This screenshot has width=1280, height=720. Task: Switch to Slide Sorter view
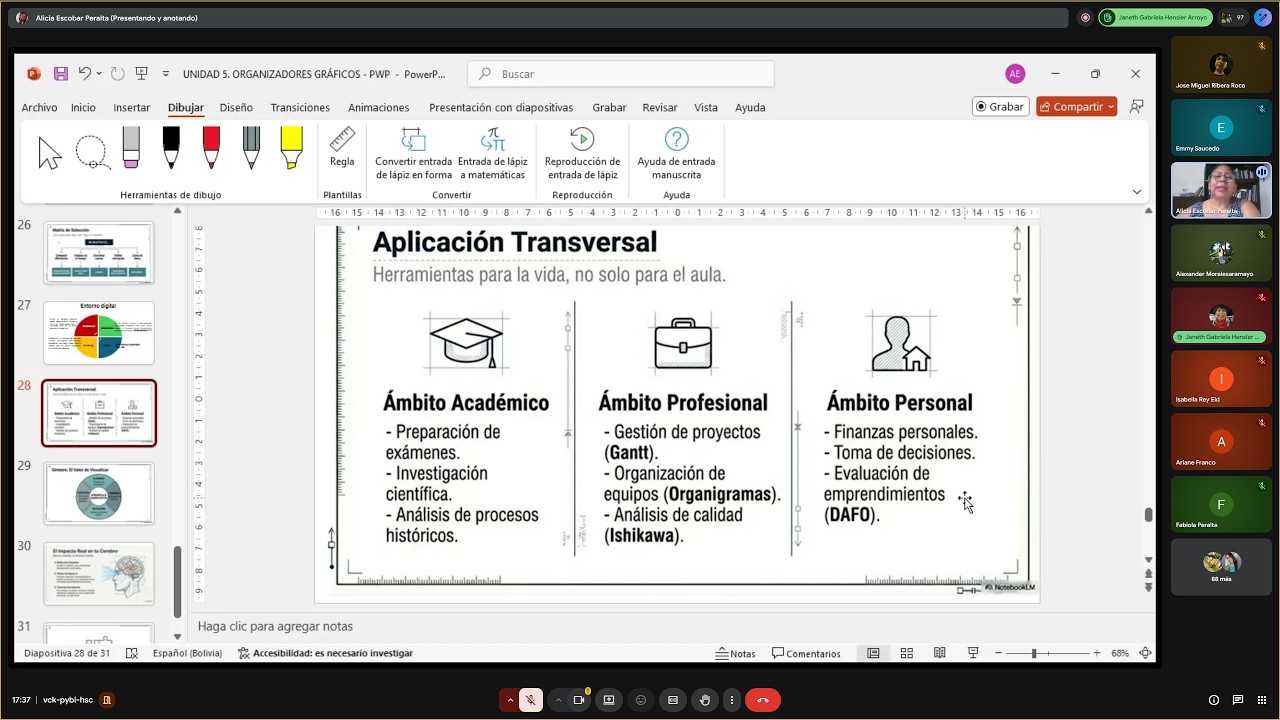907,653
